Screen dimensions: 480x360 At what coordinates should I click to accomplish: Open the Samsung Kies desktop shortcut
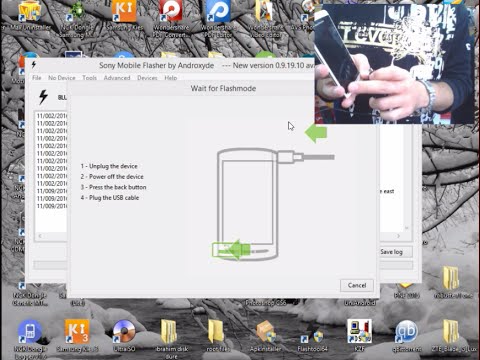pyautogui.click(x=124, y=15)
